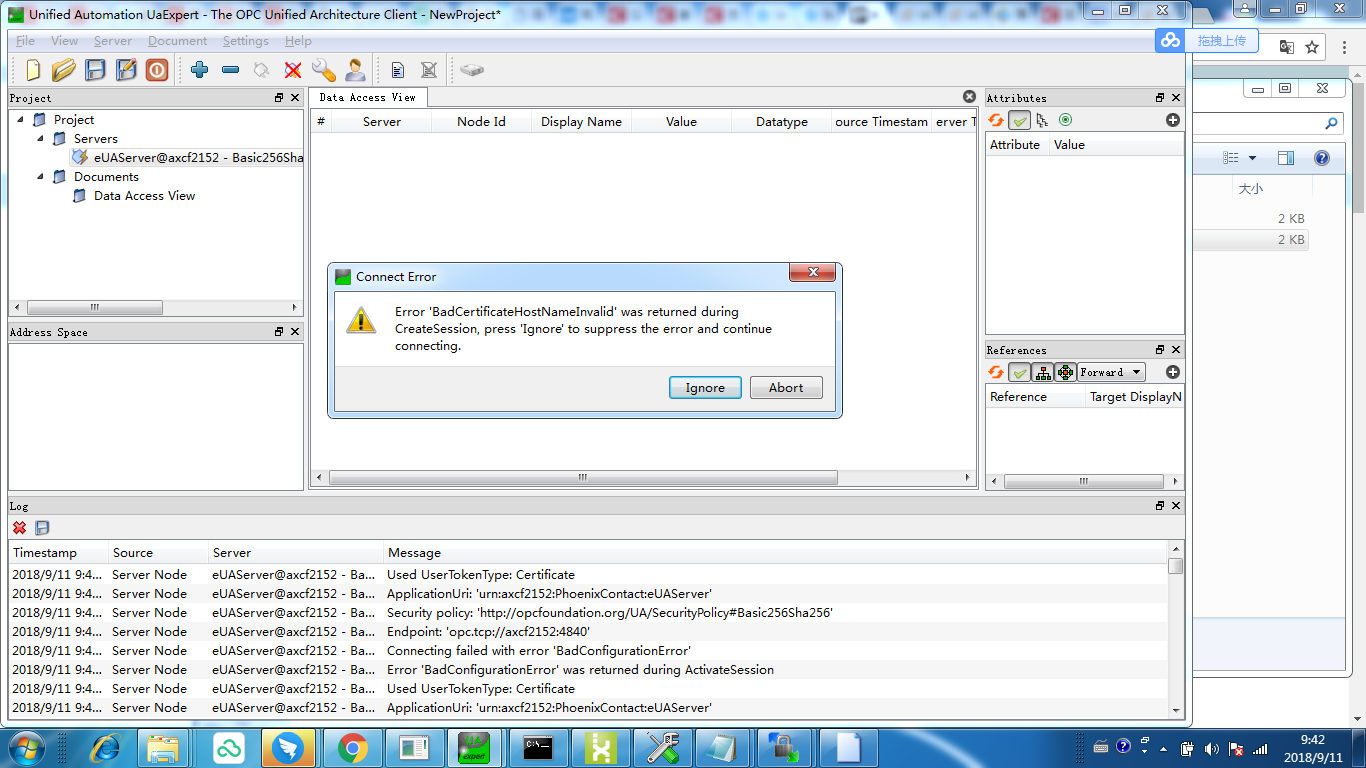Open the command prompt from the taskbar

[538, 747]
